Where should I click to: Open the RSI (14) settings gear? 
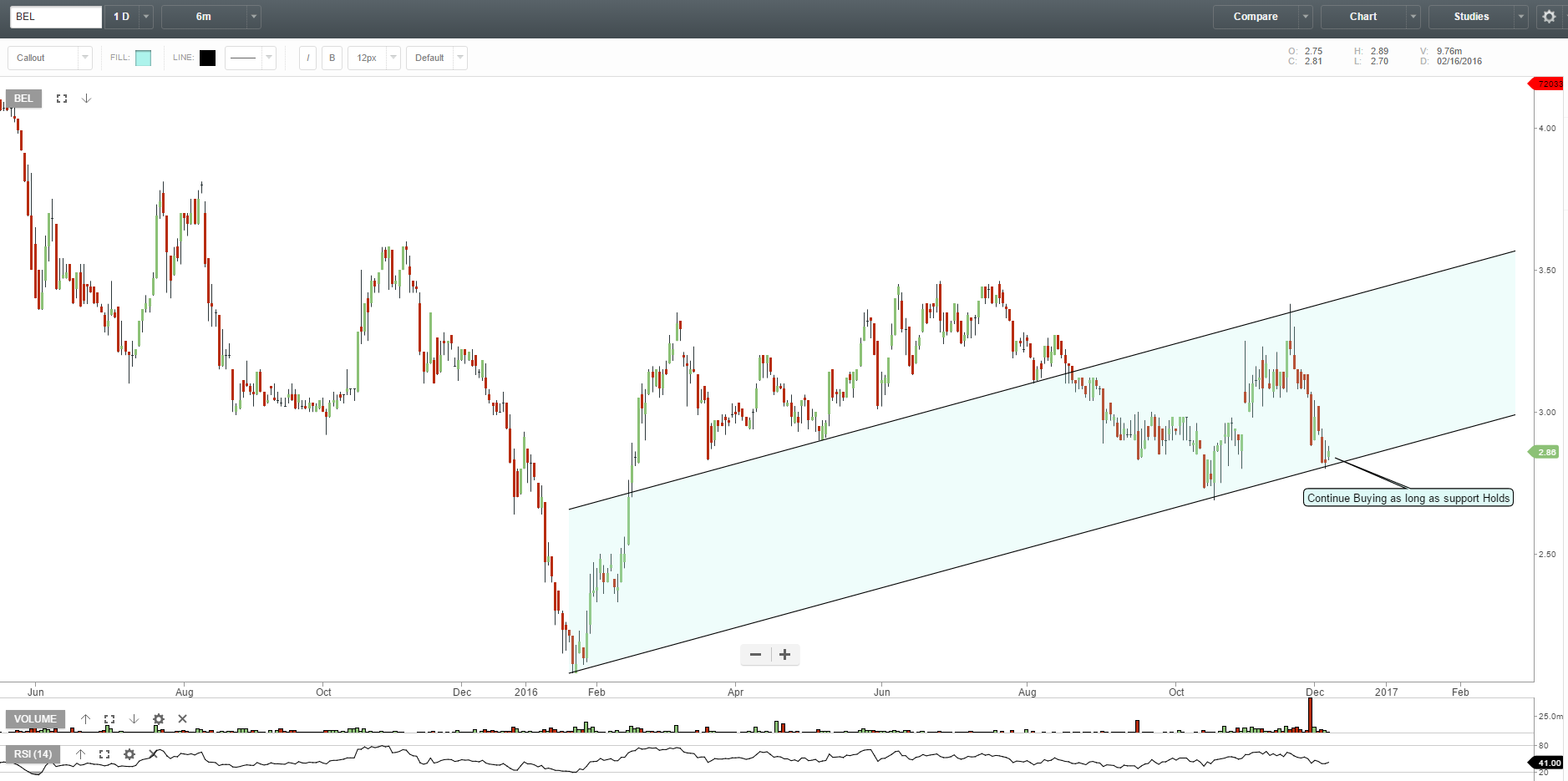(x=129, y=753)
